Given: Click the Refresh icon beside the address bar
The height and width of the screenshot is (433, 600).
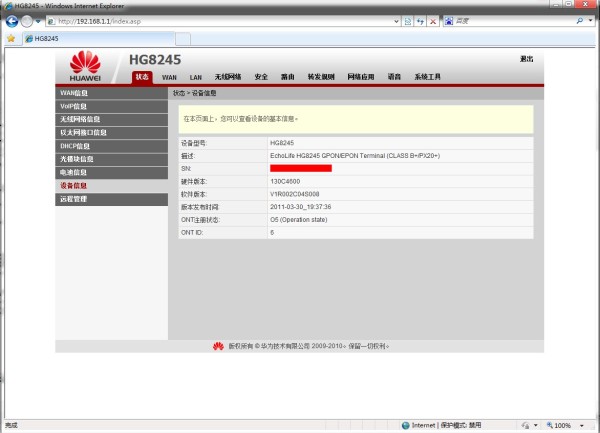Looking at the screenshot, I should pos(419,21).
